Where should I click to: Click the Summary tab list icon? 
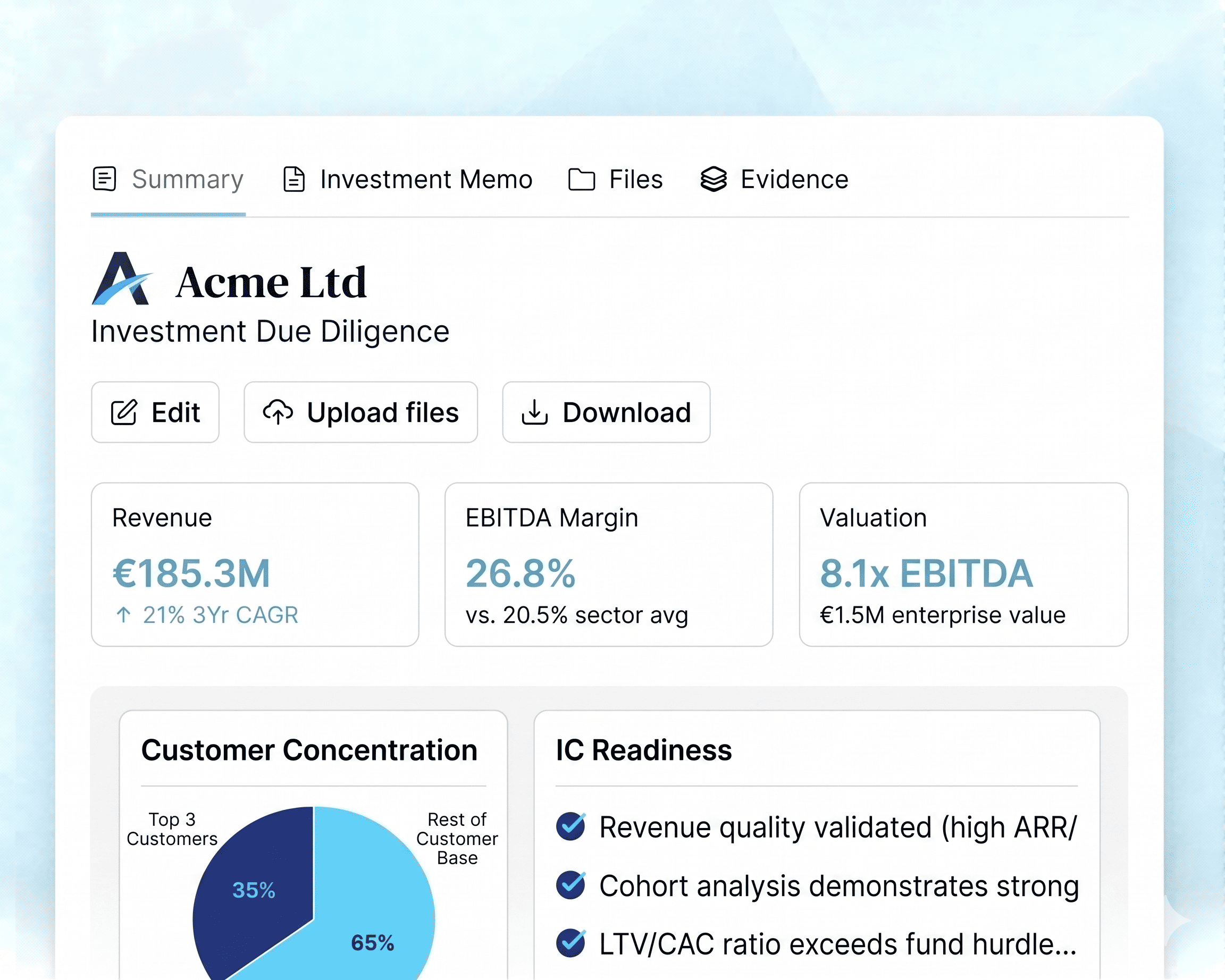coord(105,179)
